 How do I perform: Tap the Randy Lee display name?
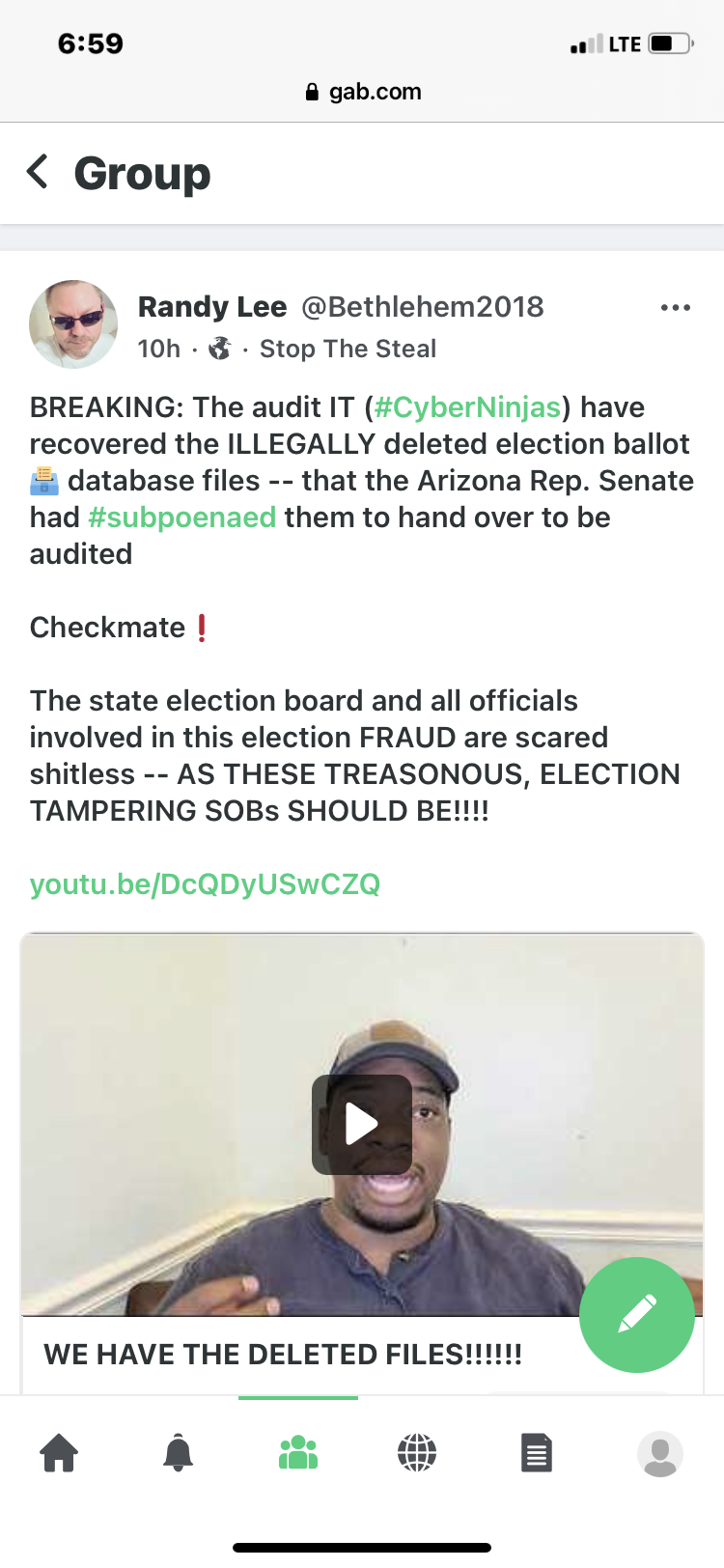(x=212, y=307)
